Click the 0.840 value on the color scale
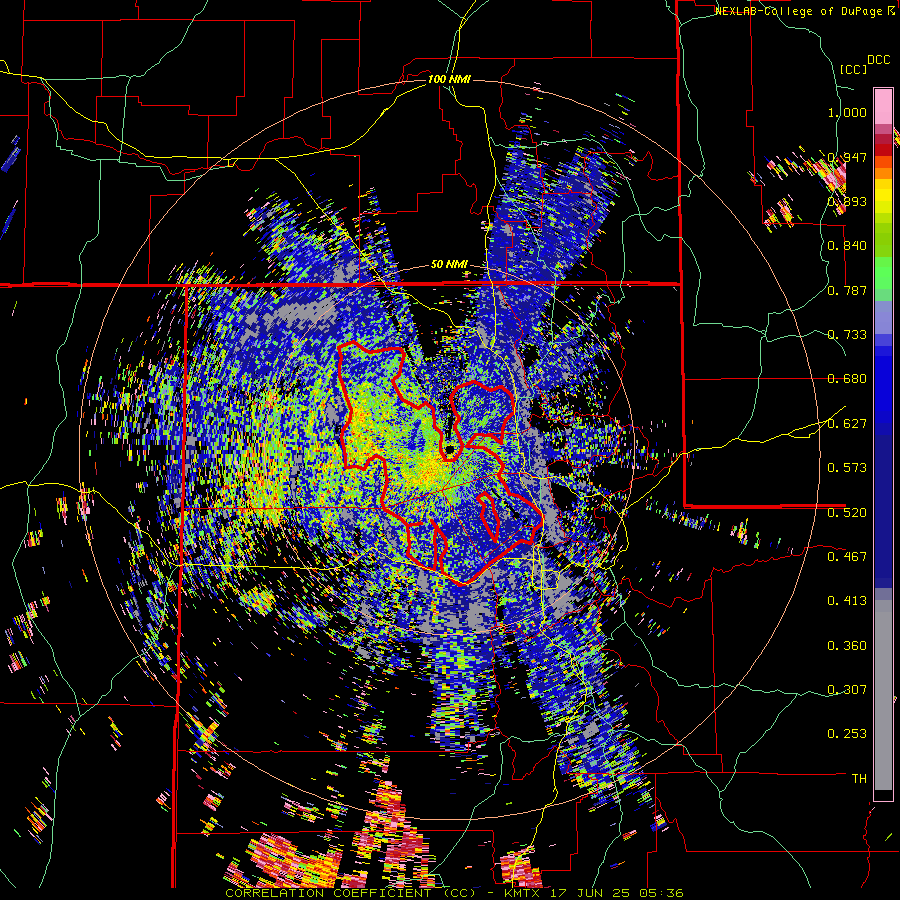 tap(847, 246)
